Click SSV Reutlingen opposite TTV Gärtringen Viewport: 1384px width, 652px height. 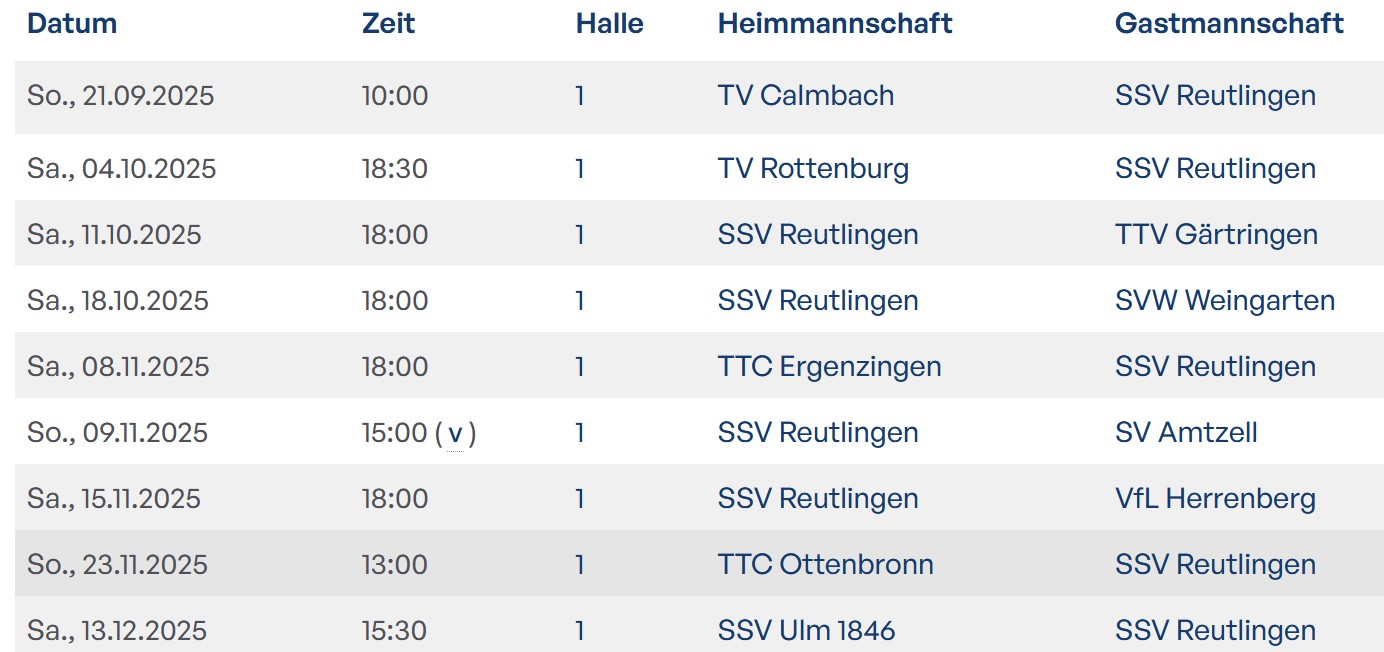(x=817, y=235)
